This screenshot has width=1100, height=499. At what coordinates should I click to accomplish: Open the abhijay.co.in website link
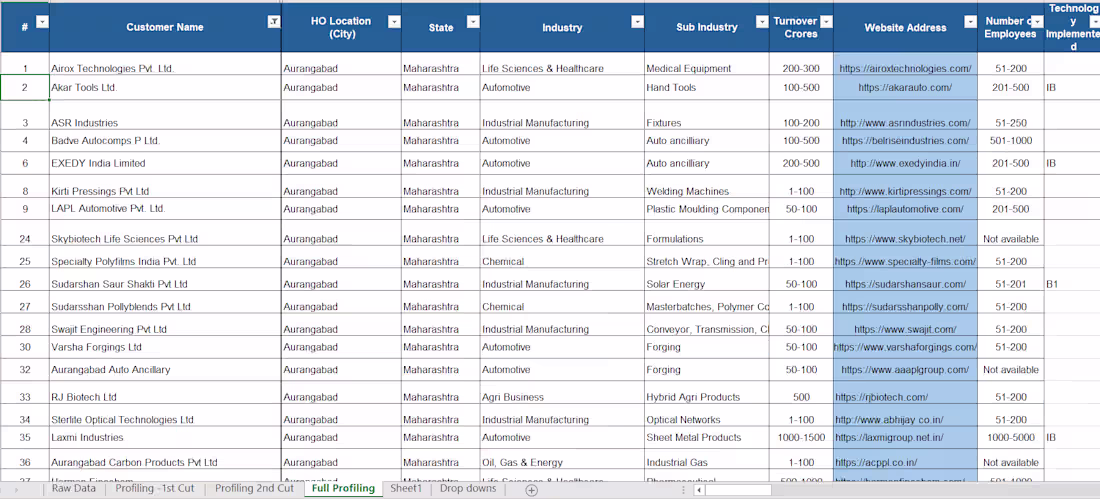(889, 420)
